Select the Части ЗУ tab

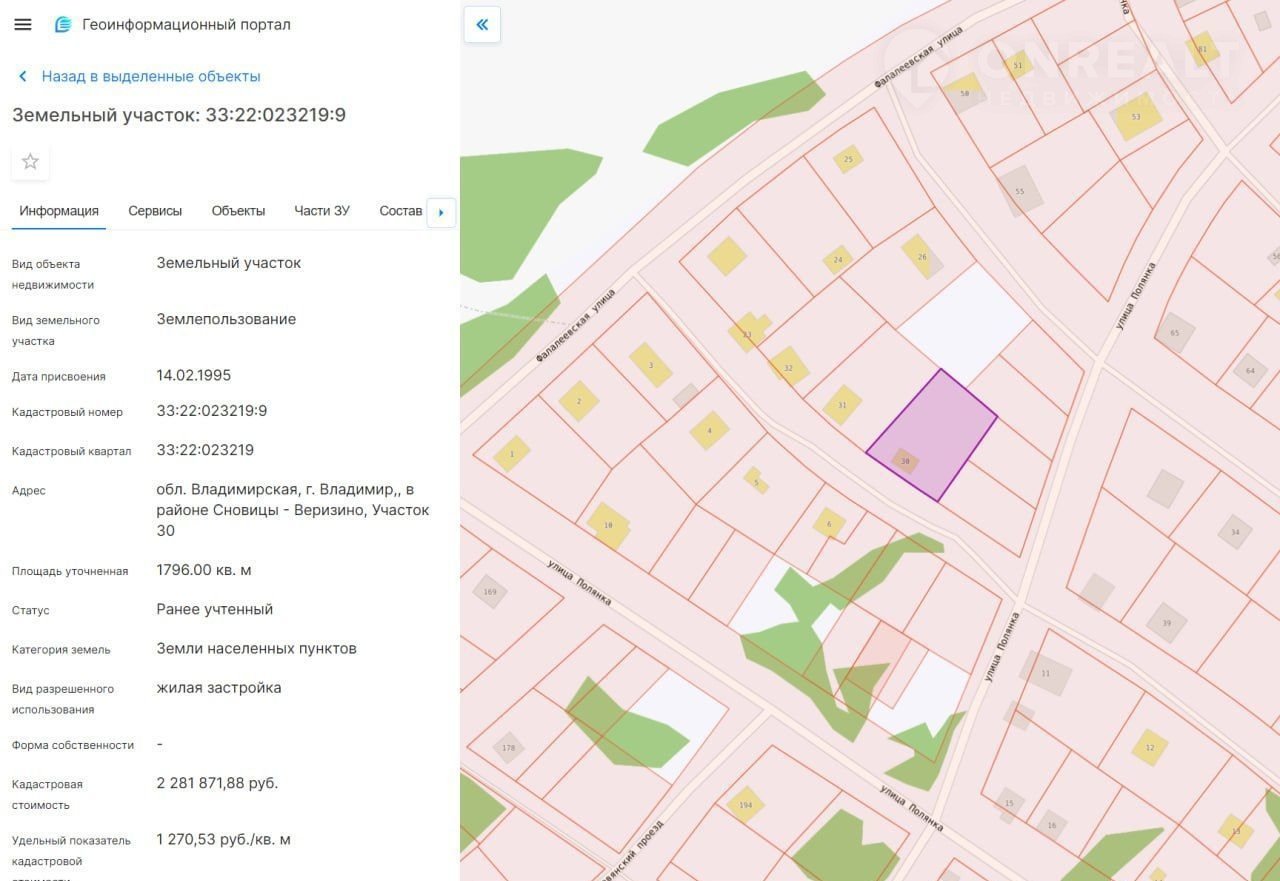click(322, 211)
